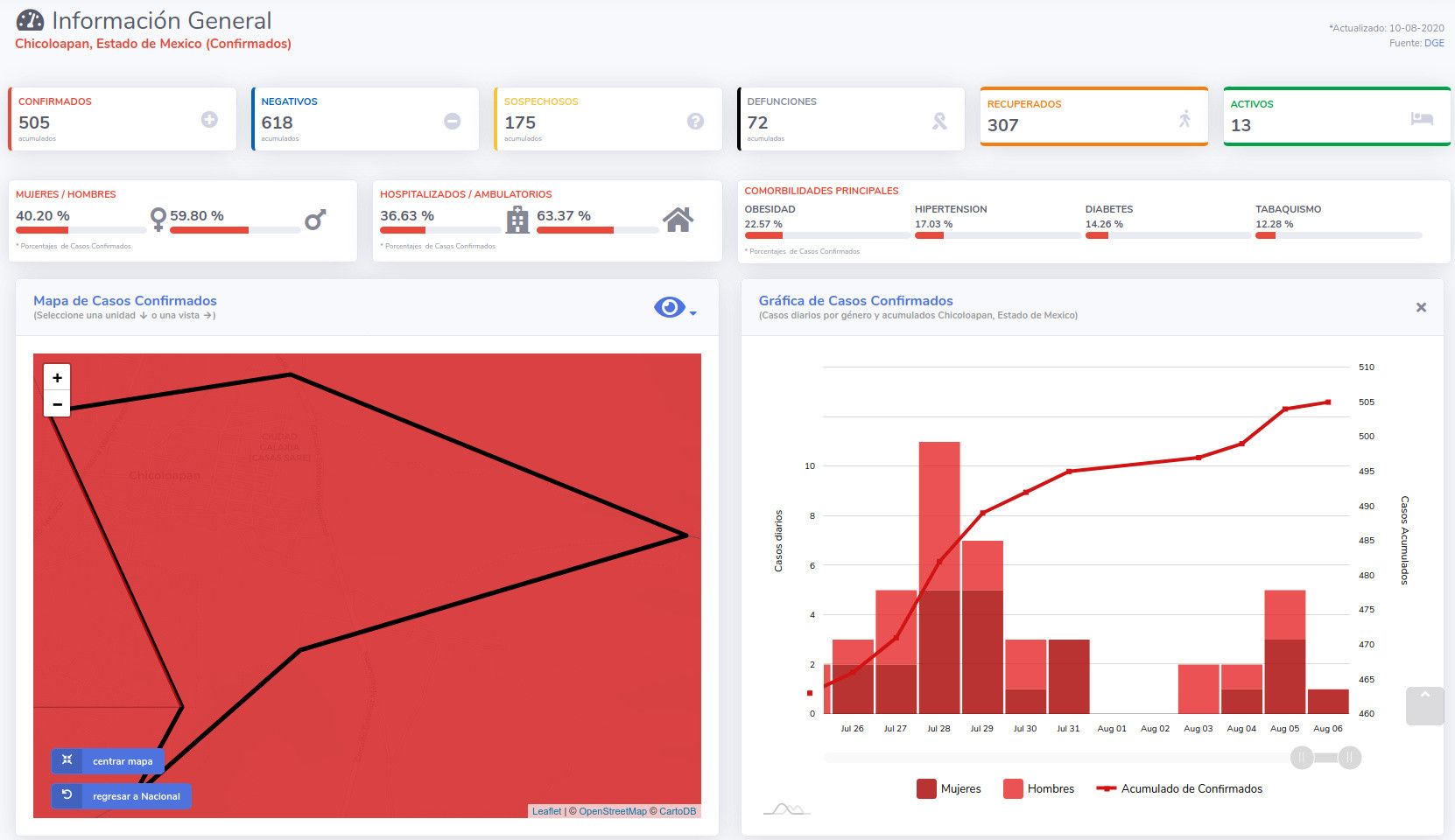Viewport: 1455px width, 840px height.
Task: Click the dashboard gauge icon beside Información General
Action: click(x=30, y=20)
